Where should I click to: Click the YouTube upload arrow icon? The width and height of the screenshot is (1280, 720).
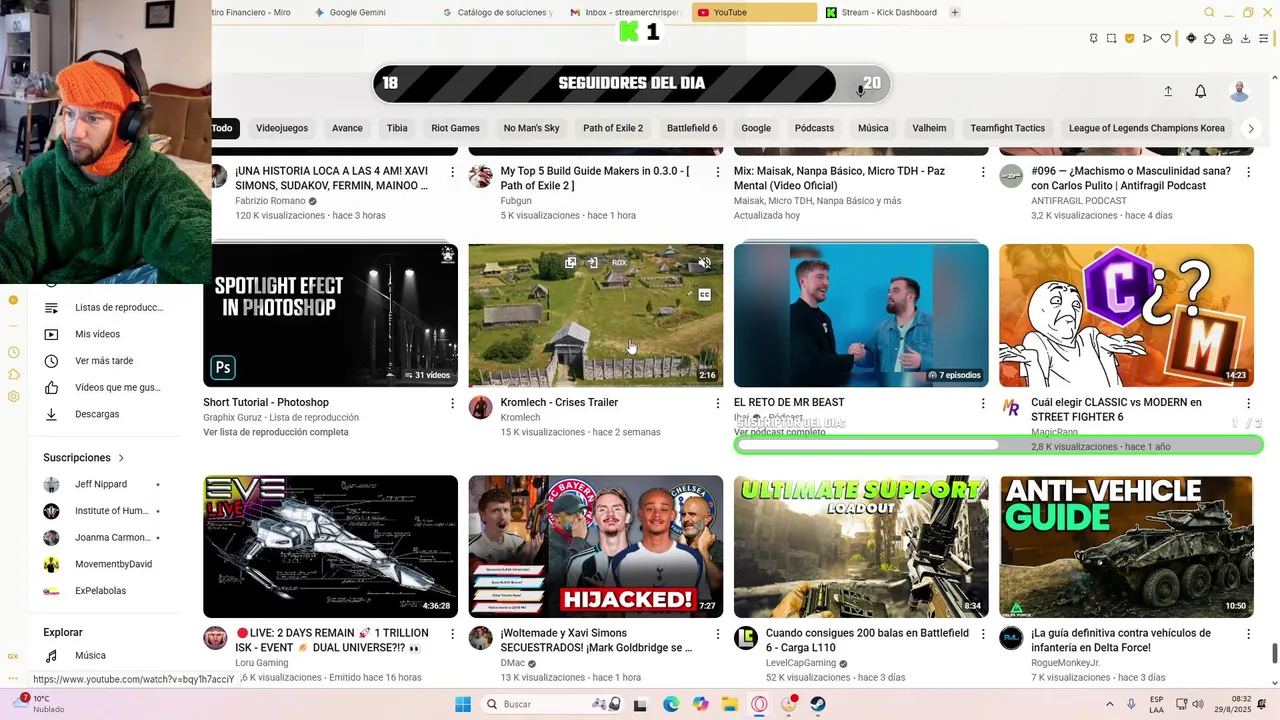point(1168,91)
